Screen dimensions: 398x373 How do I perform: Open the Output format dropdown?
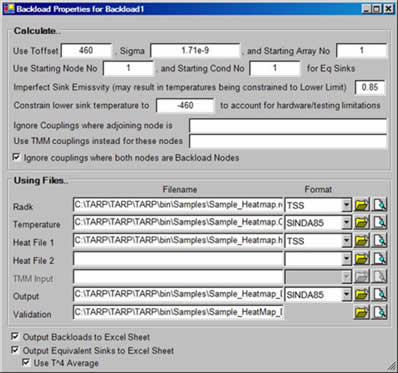(x=347, y=294)
